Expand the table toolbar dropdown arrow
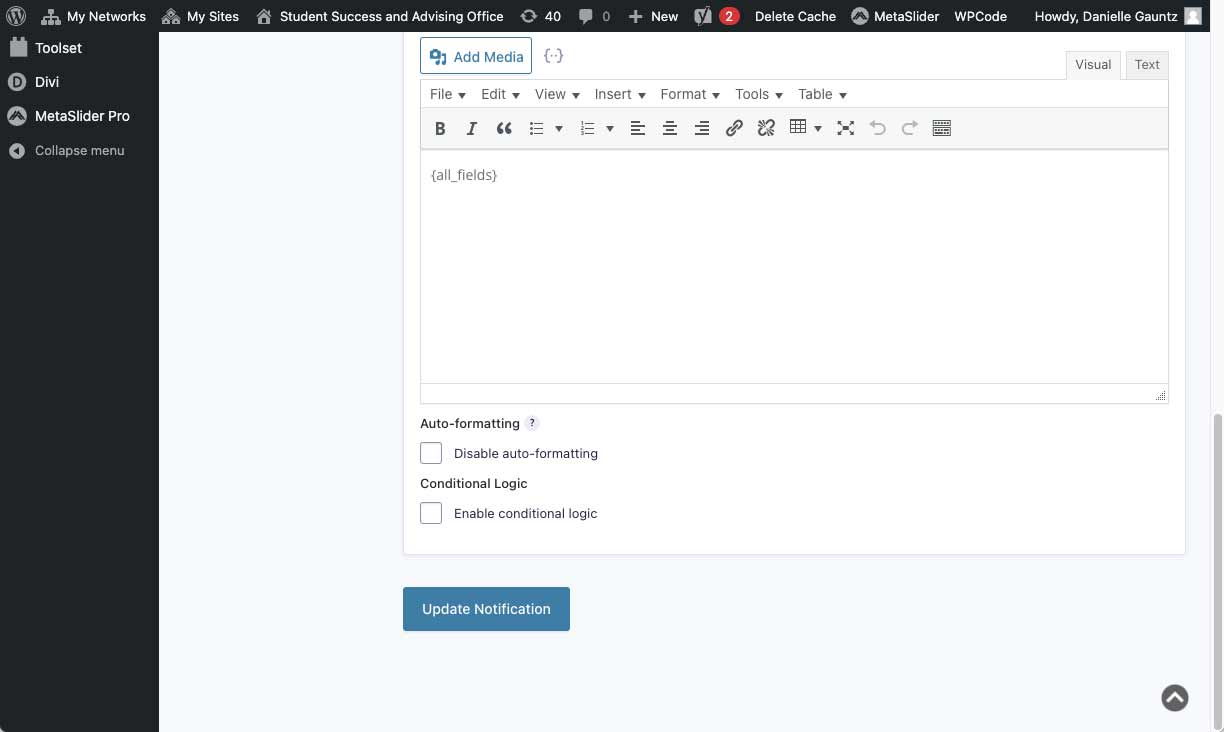 (x=818, y=128)
